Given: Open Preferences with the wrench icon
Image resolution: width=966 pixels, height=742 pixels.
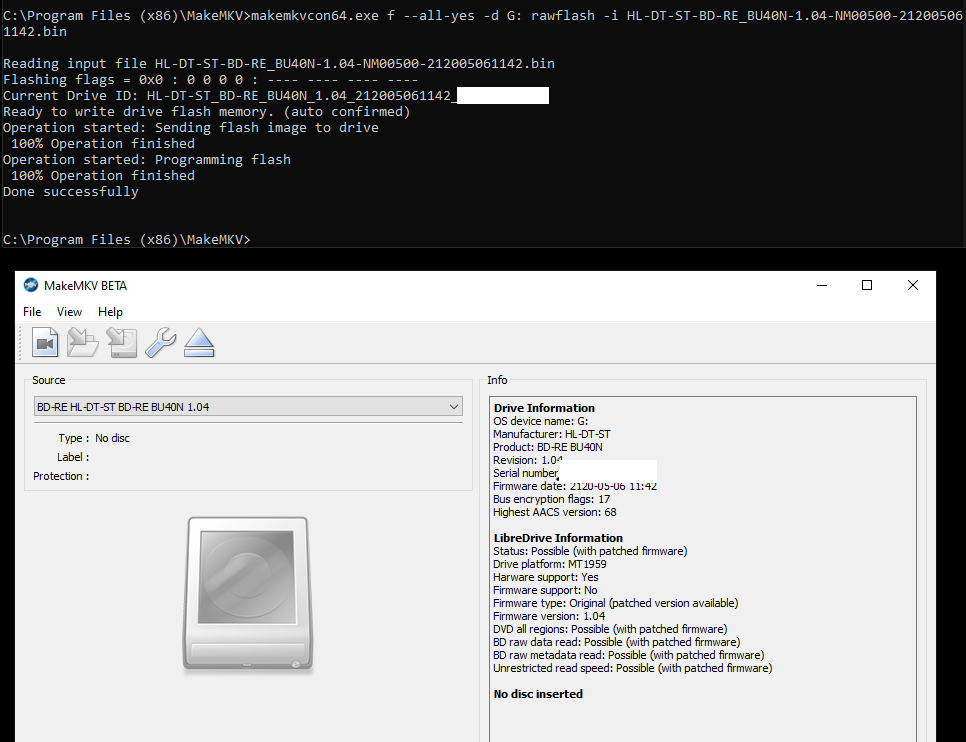Looking at the screenshot, I should tap(160, 343).
